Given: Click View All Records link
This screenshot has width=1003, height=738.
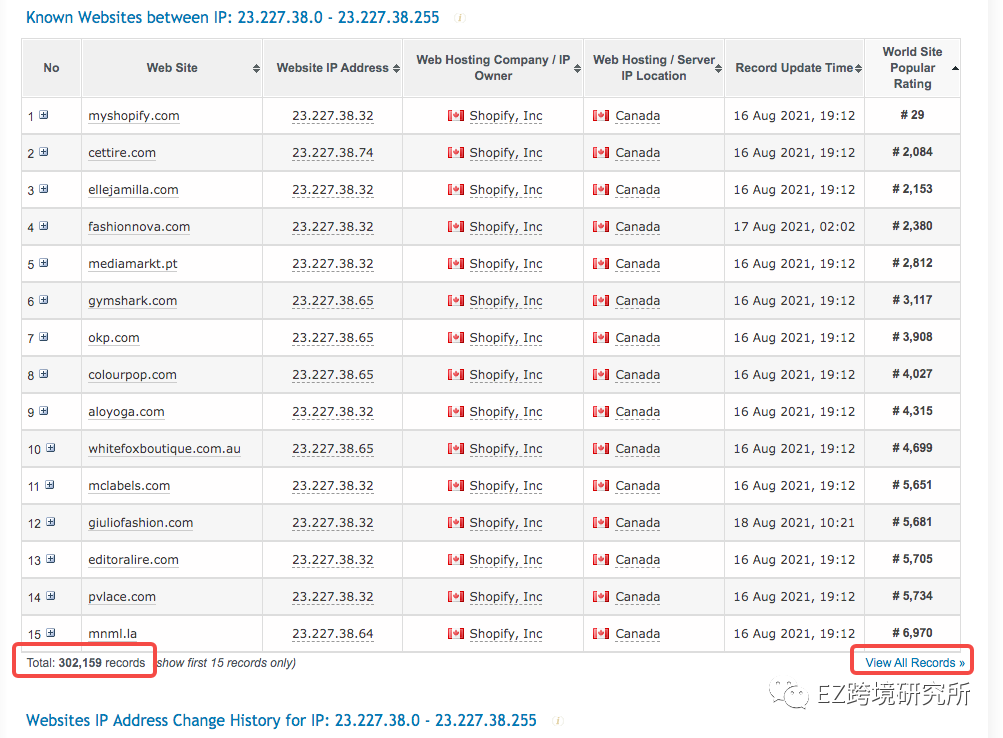Looking at the screenshot, I should (x=915, y=663).
